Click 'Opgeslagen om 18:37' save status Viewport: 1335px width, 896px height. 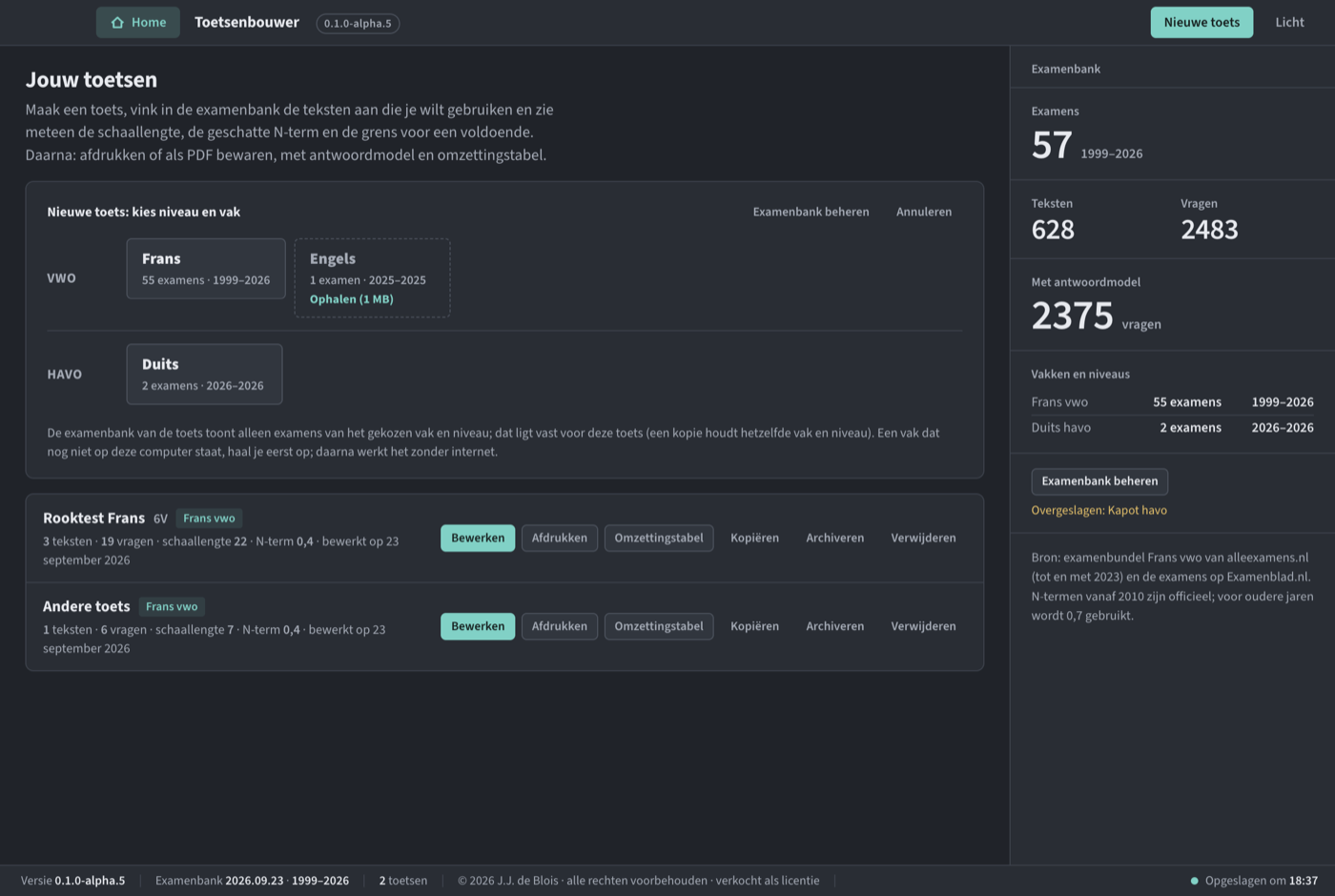1254,881
